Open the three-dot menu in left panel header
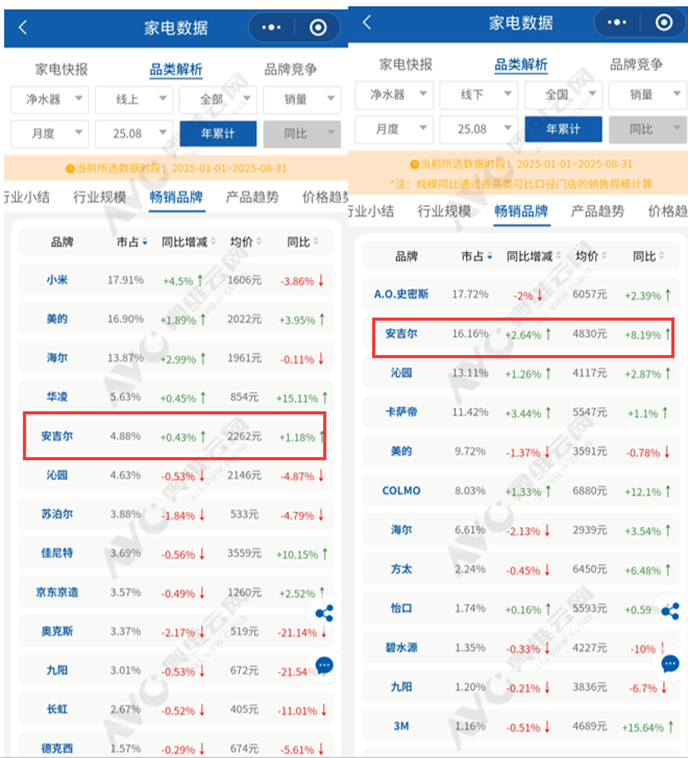The height and width of the screenshot is (758, 688). 271,28
